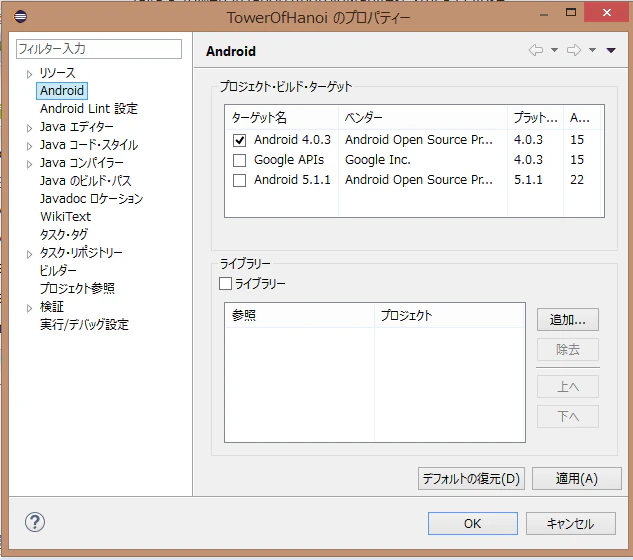
Task: Click the 除去 button
Action: click(x=568, y=350)
